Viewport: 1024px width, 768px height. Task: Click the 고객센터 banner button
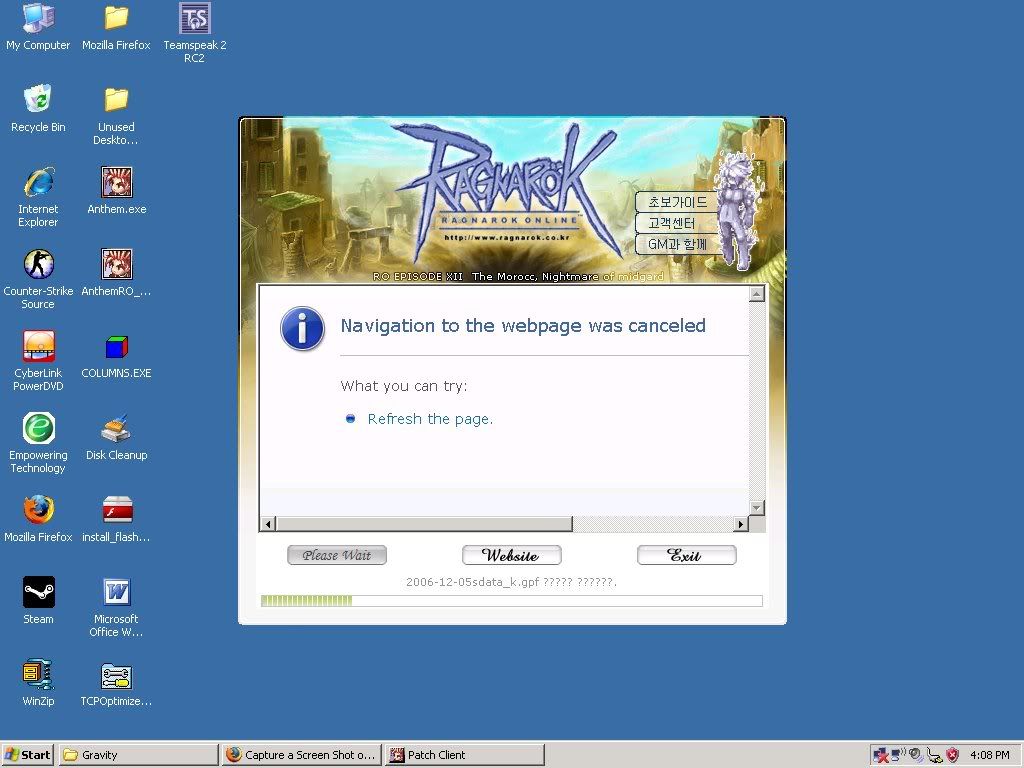(677, 223)
